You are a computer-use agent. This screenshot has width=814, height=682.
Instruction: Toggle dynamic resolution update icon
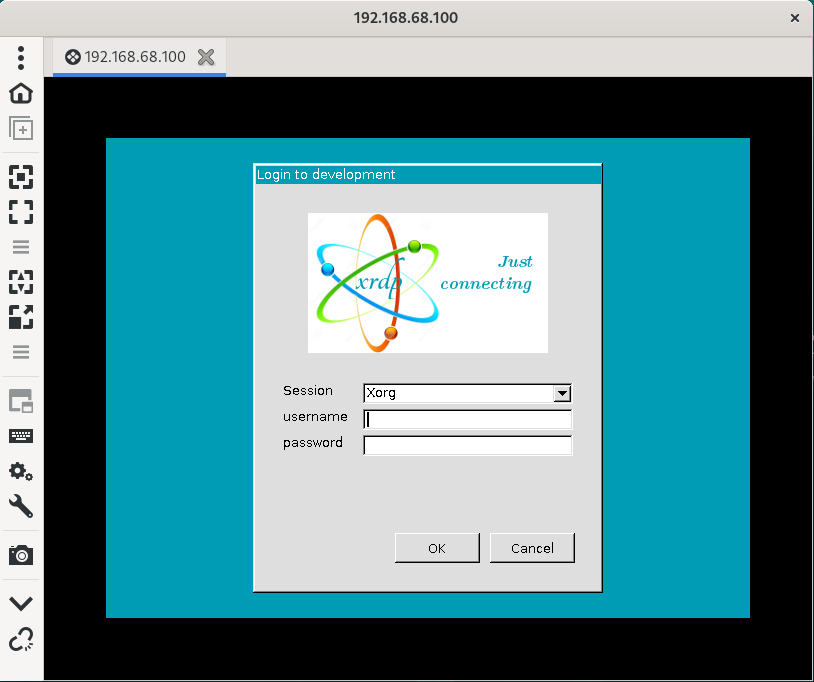pos(21,282)
